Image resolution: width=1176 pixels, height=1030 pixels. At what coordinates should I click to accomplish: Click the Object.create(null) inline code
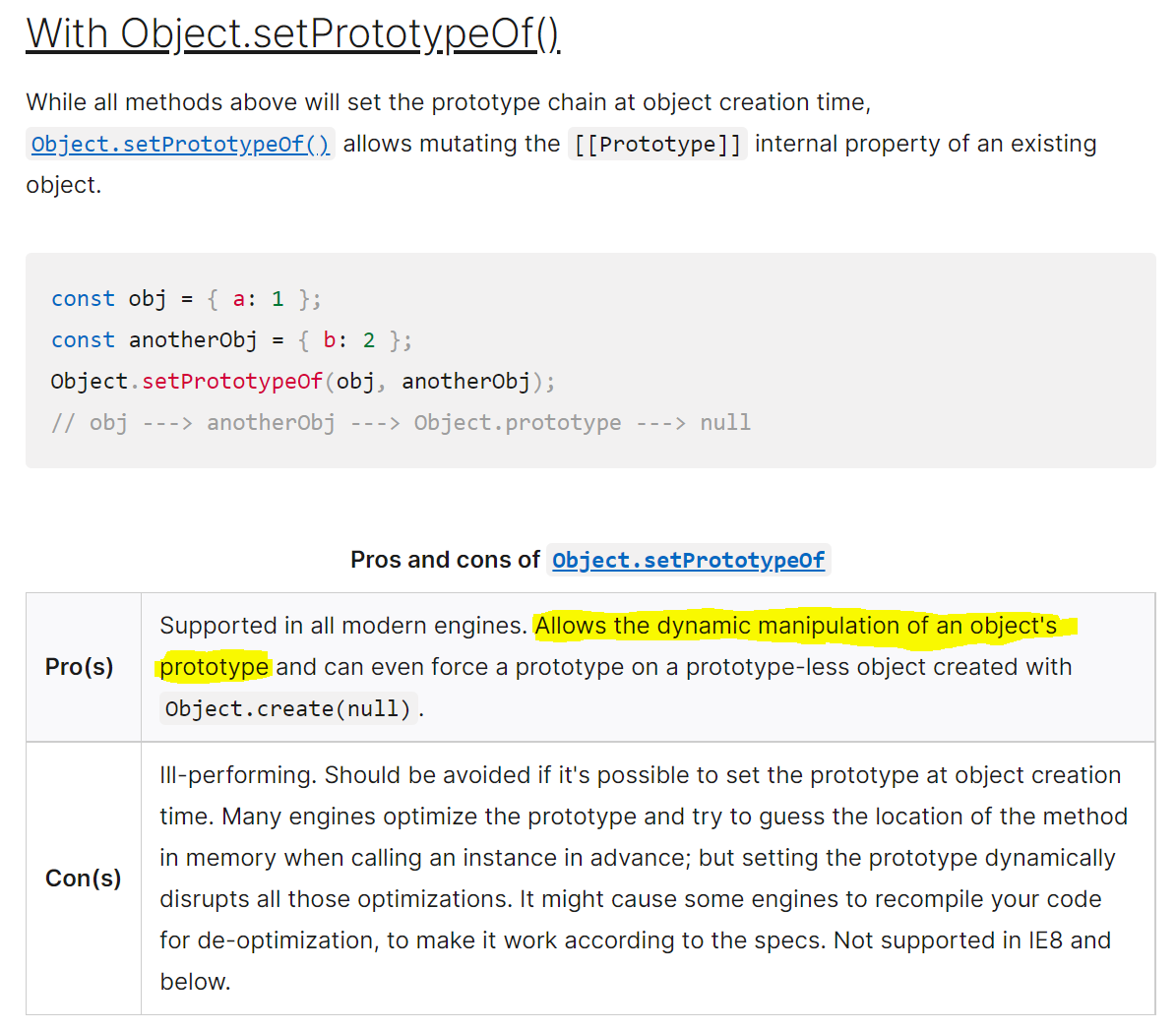click(288, 708)
